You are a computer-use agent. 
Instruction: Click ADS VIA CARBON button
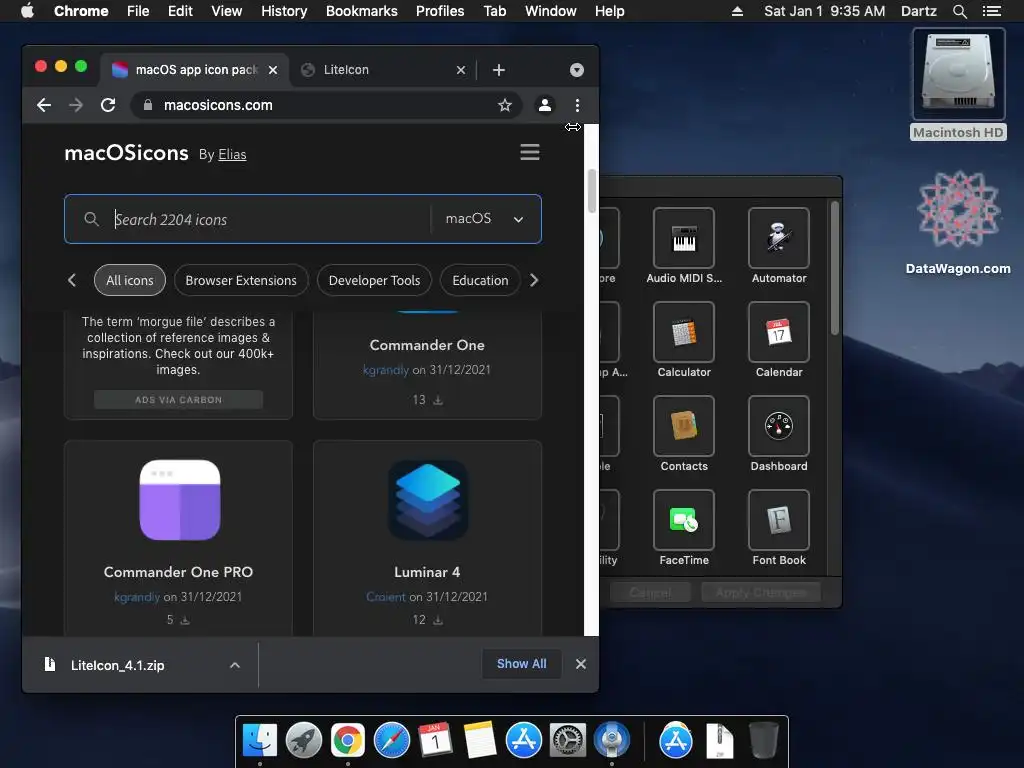tap(178, 400)
